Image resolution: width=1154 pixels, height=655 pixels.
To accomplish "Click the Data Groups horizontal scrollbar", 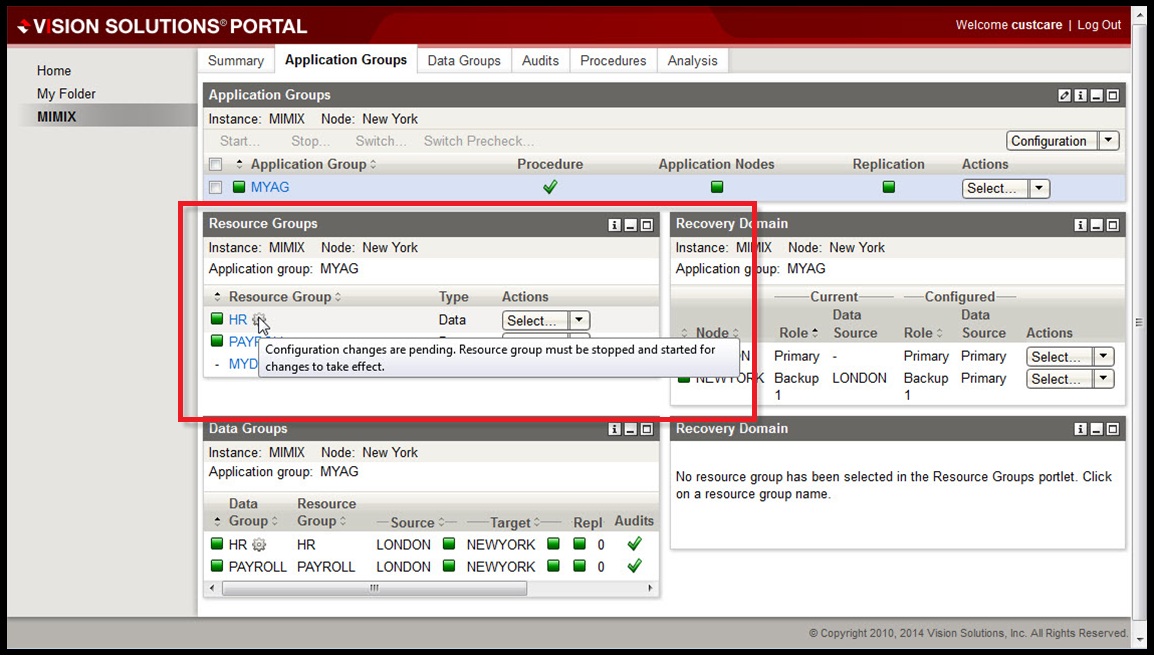I will [x=374, y=589].
